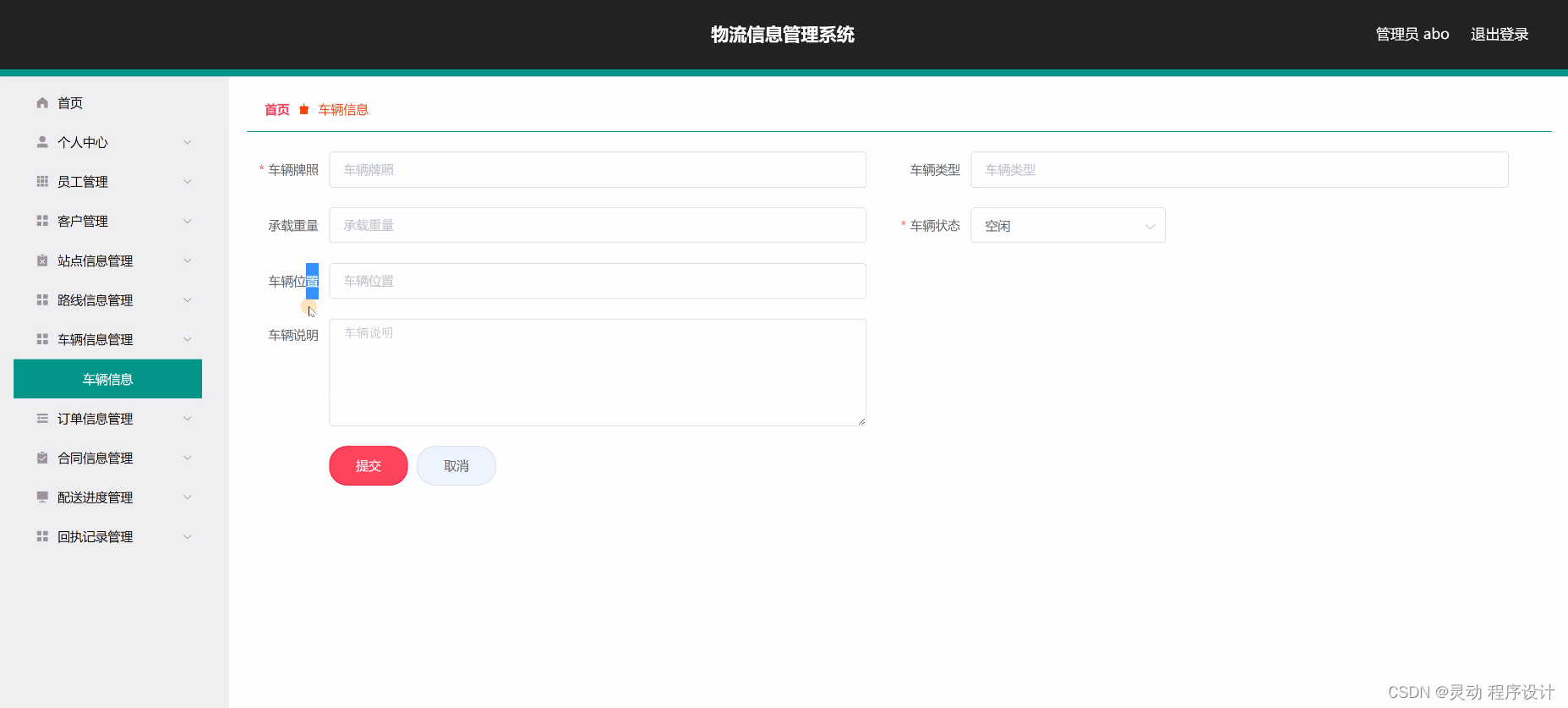Click the 物流信息管理系统 title
1568x708 pixels.
(x=783, y=35)
